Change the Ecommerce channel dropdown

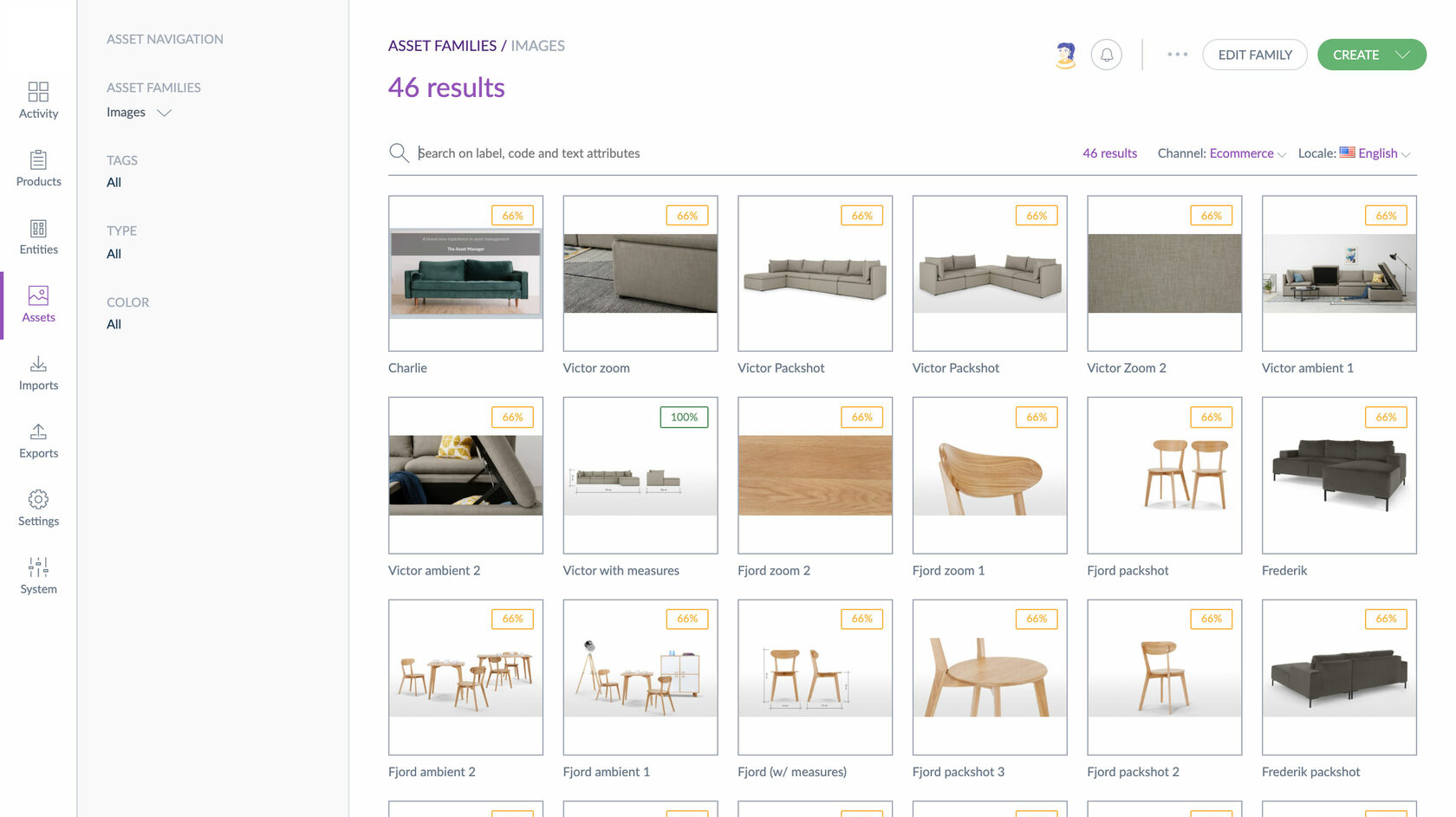tap(1248, 153)
